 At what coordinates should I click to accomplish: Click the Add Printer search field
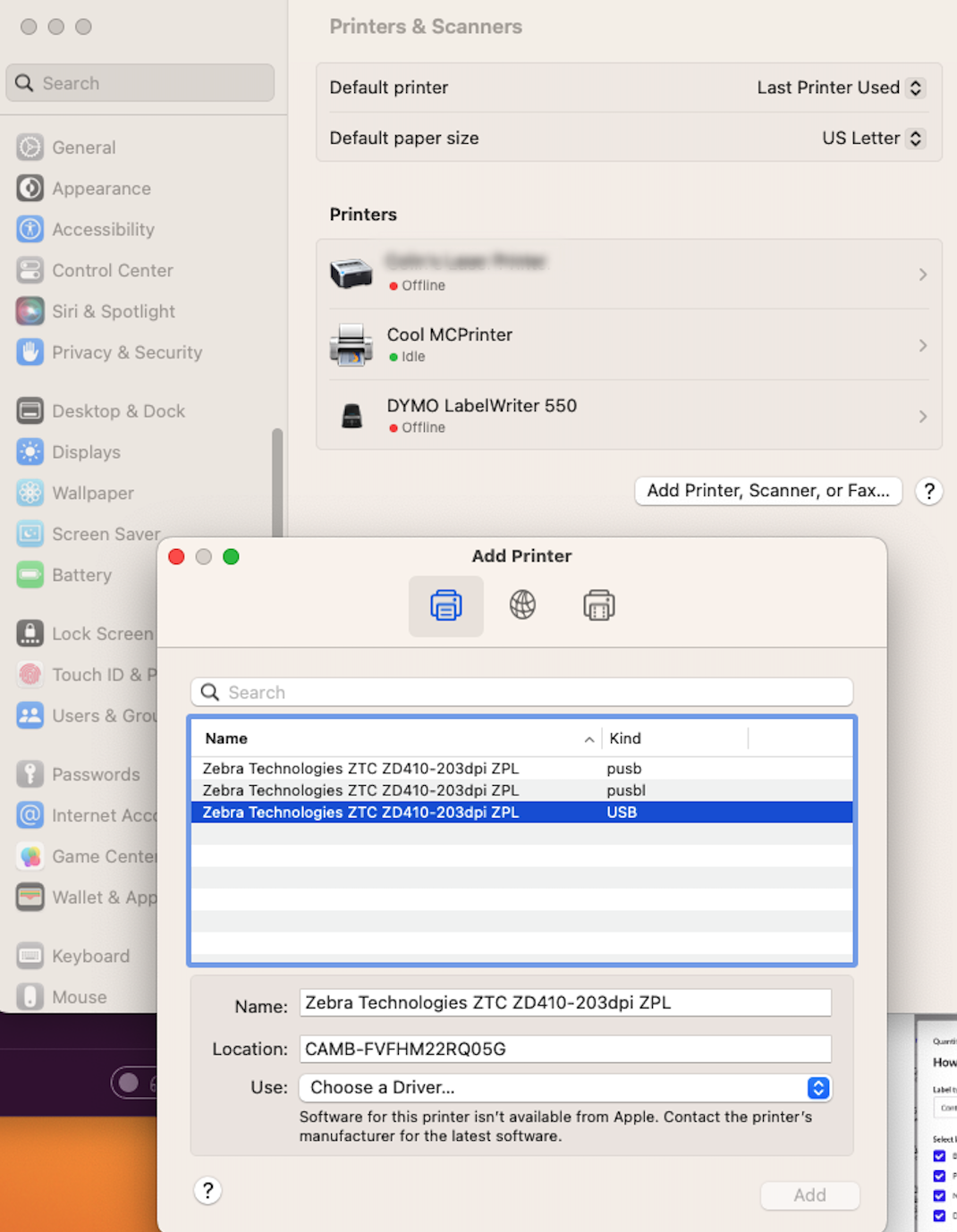(521, 692)
